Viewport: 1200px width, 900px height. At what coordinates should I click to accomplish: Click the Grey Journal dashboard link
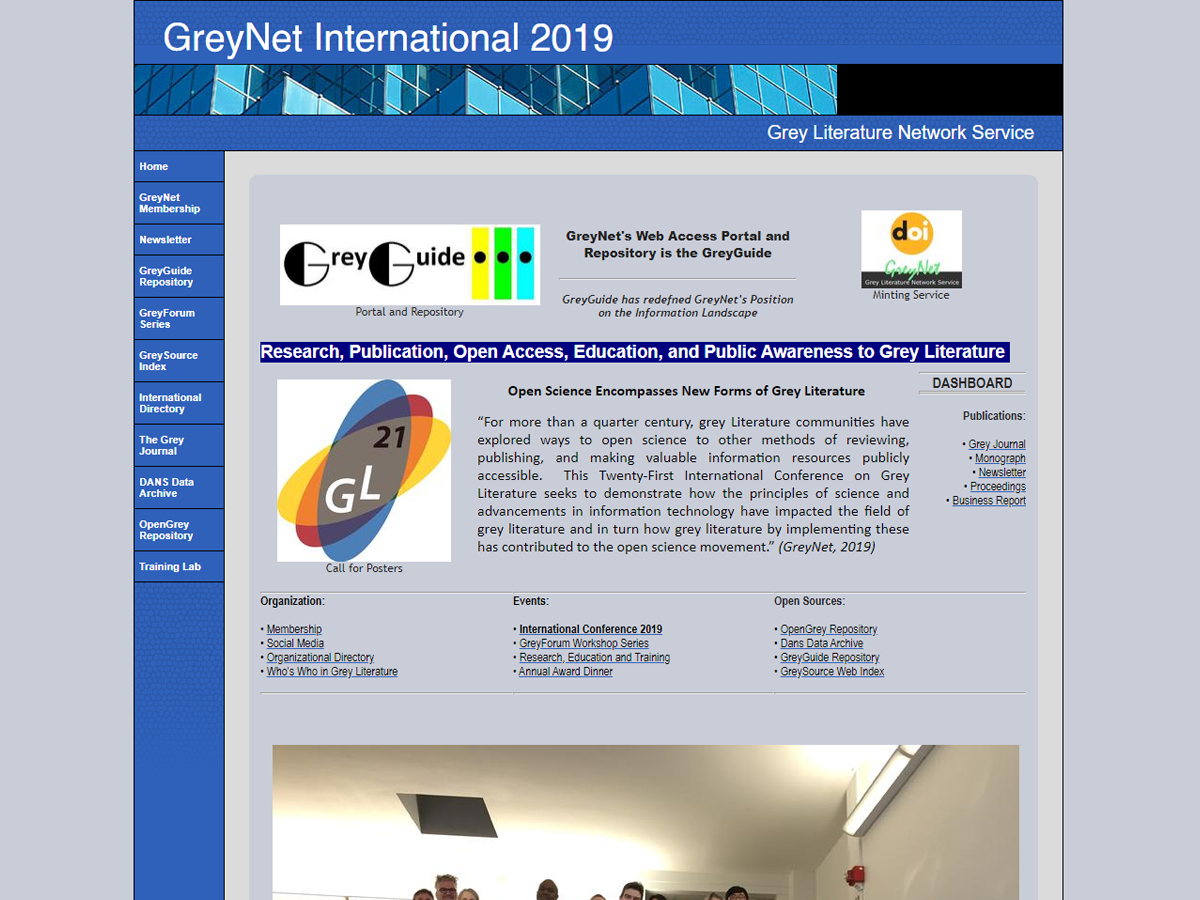[997, 444]
